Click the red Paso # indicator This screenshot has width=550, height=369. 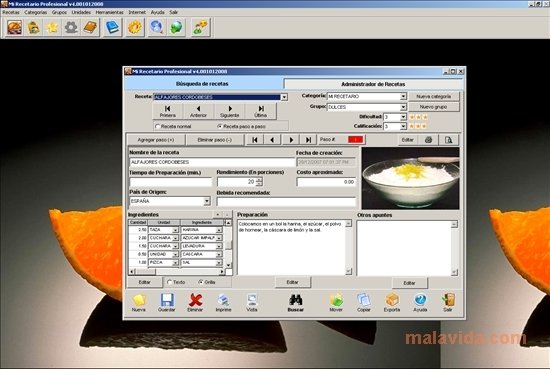point(356,140)
